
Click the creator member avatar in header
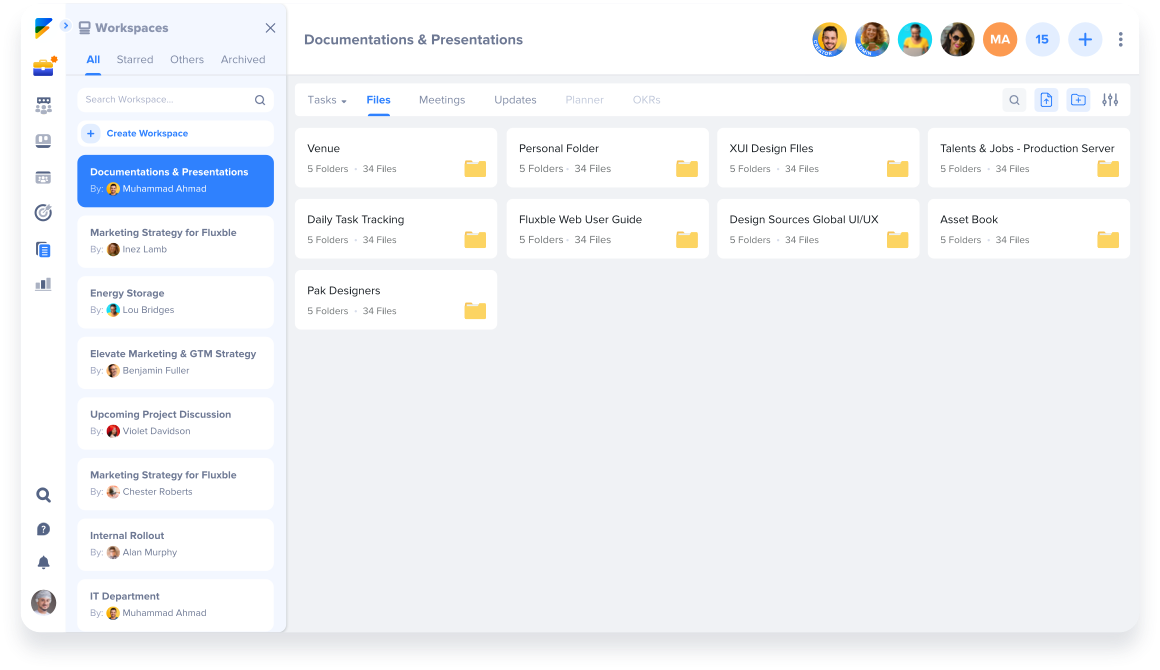829,39
